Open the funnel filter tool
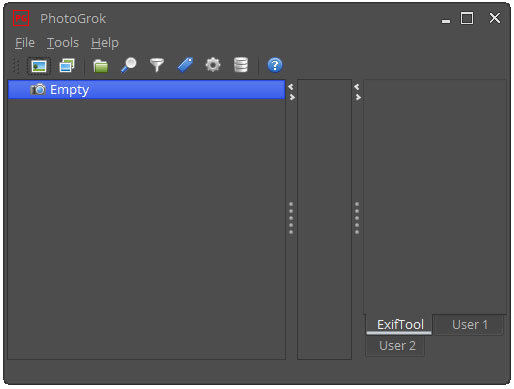514x389 pixels. click(x=157, y=65)
